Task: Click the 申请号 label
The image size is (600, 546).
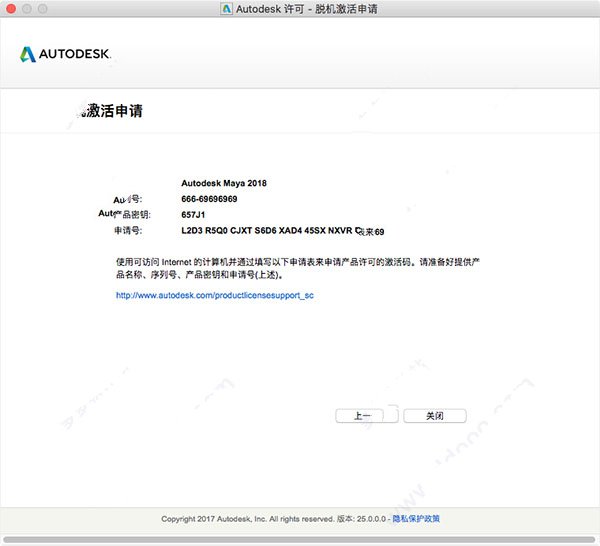Action: (128, 230)
